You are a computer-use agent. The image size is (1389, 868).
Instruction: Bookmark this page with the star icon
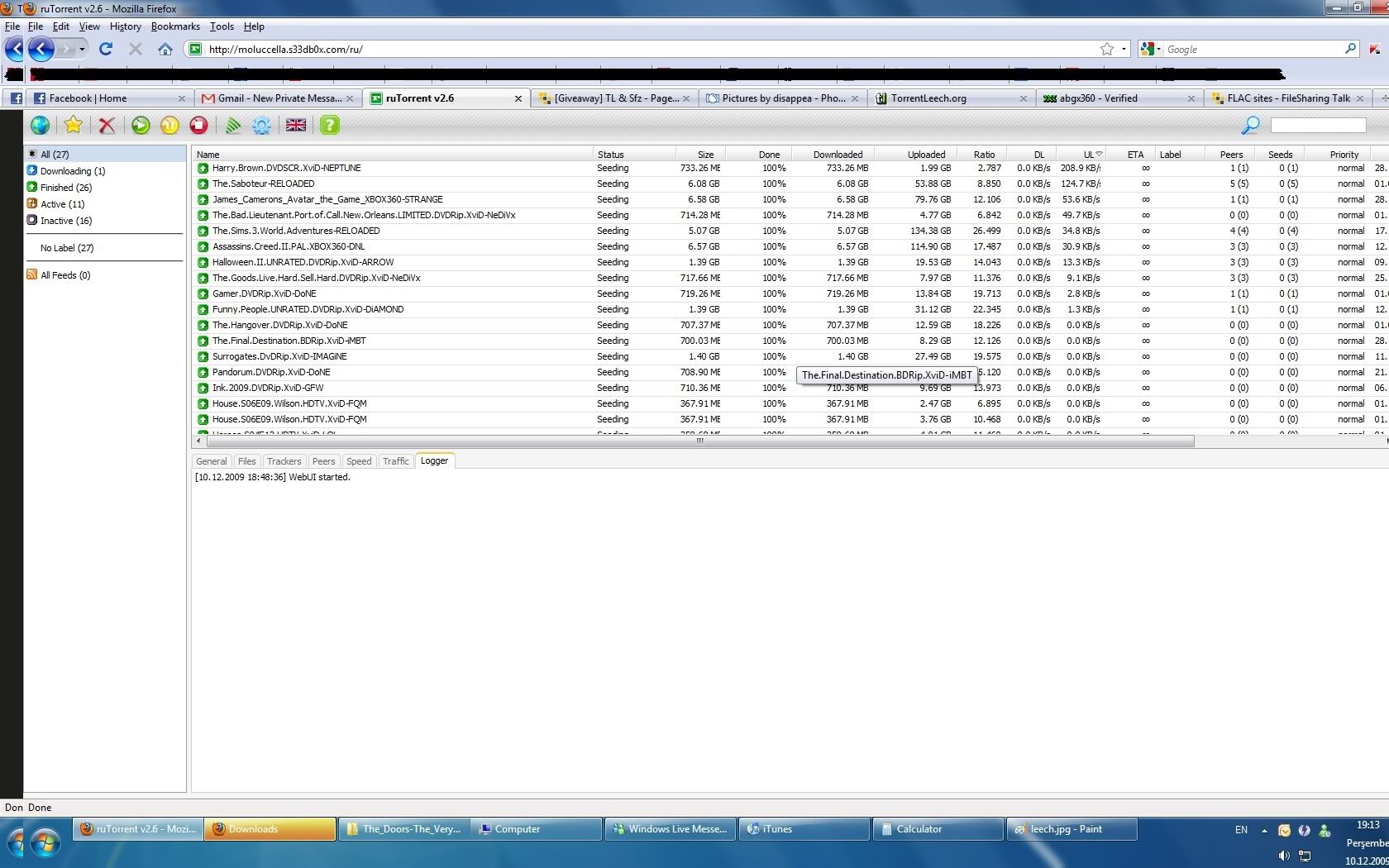pos(1107,49)
